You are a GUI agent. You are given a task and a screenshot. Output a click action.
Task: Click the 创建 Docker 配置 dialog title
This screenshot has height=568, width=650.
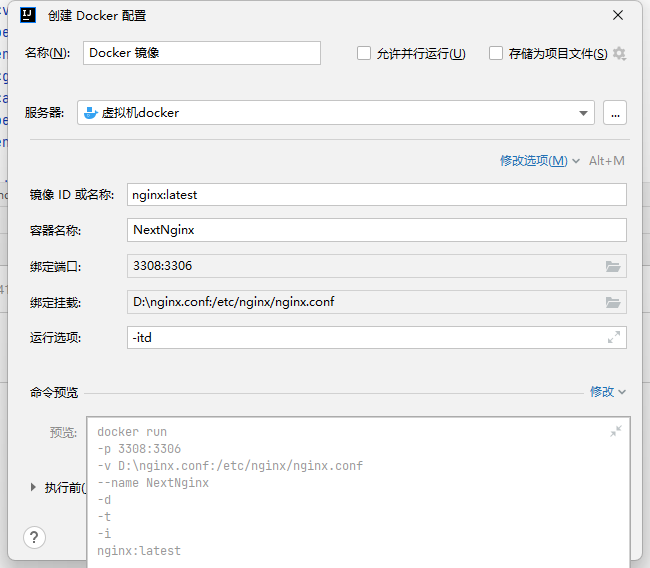coord(97,16)
